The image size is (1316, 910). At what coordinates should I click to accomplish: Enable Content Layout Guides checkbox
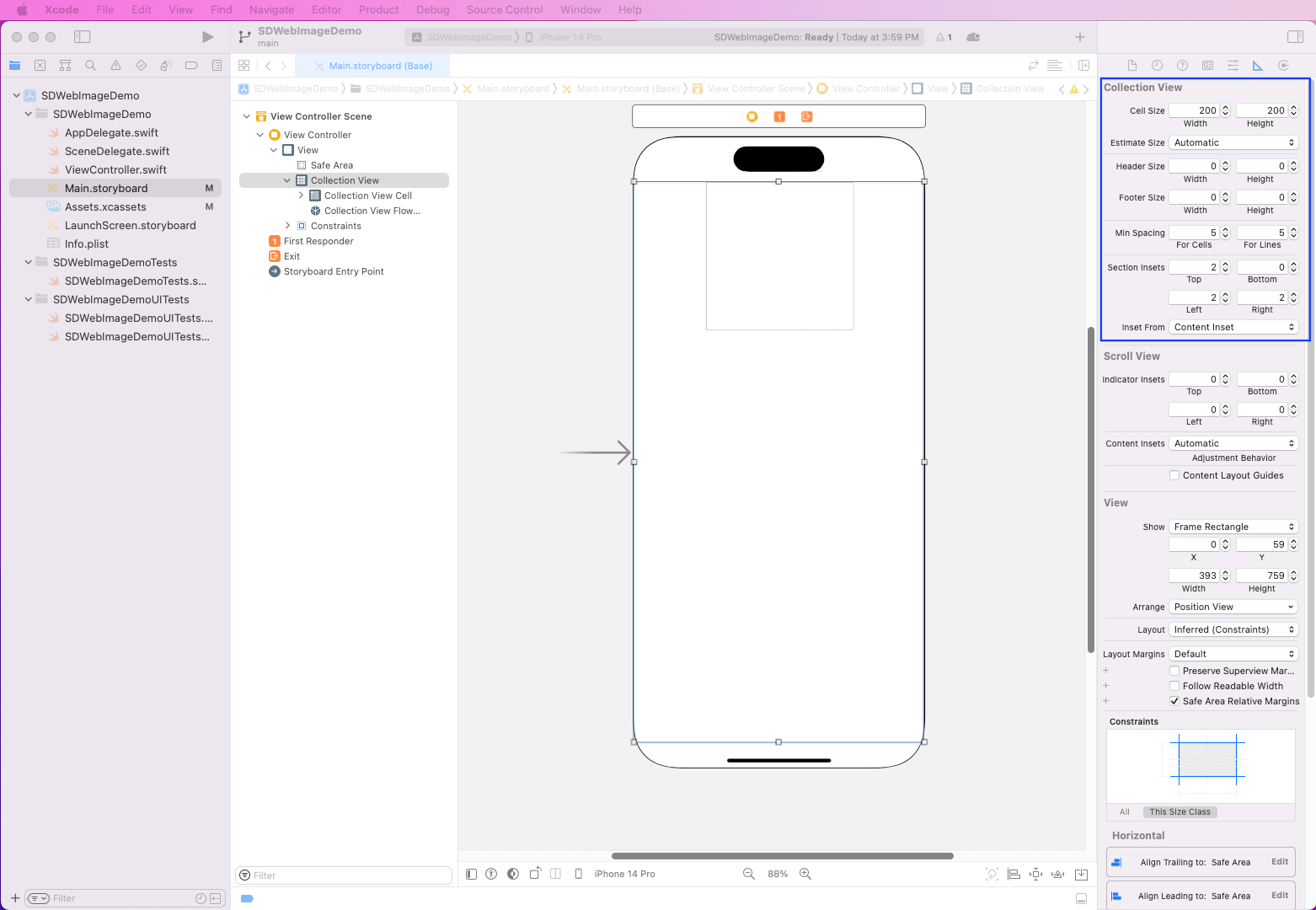pos(1174,476)
